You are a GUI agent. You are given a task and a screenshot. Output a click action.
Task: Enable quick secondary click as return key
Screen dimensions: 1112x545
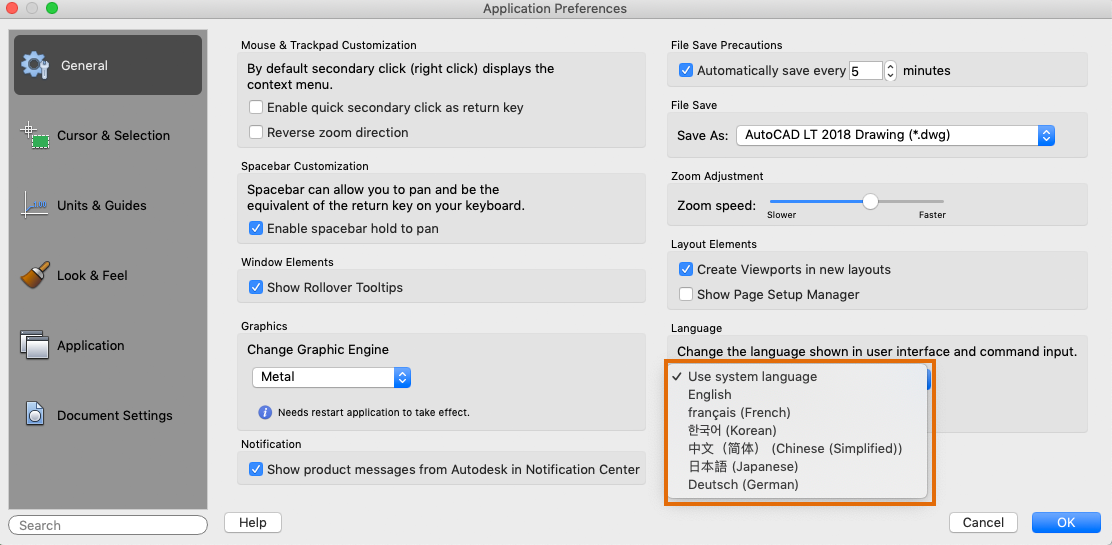(257, 107)
